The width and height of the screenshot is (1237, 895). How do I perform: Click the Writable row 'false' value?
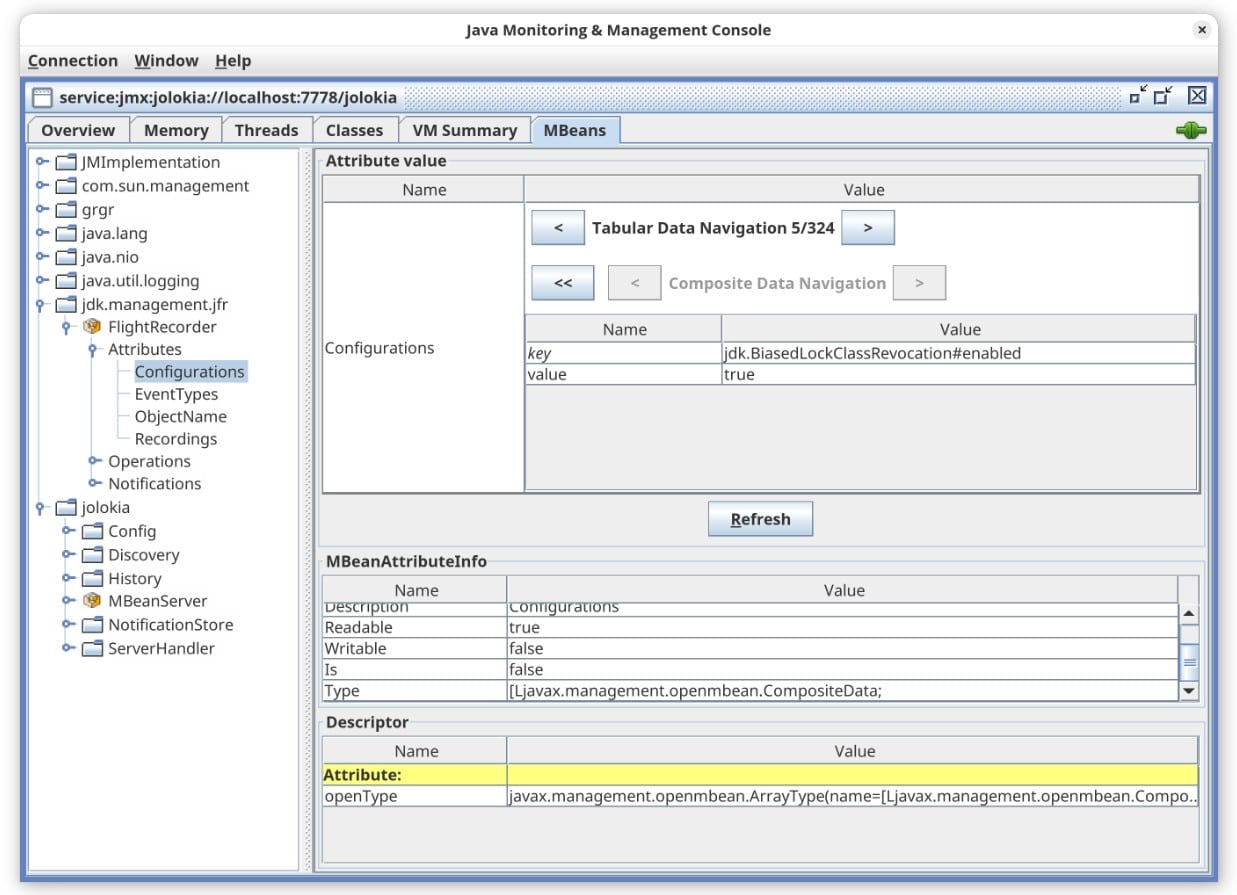(842, 648)
